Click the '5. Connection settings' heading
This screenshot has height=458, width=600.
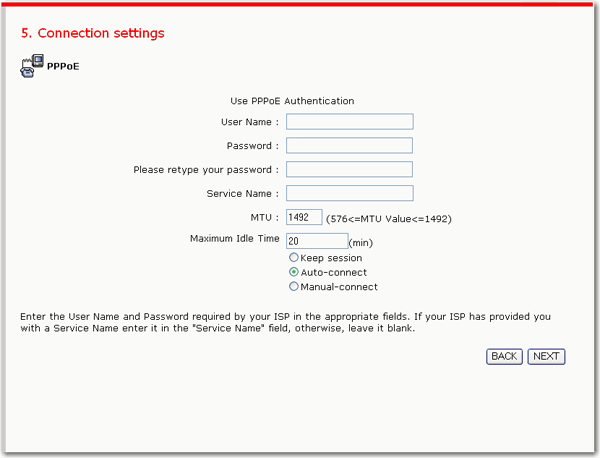point(93,33)
